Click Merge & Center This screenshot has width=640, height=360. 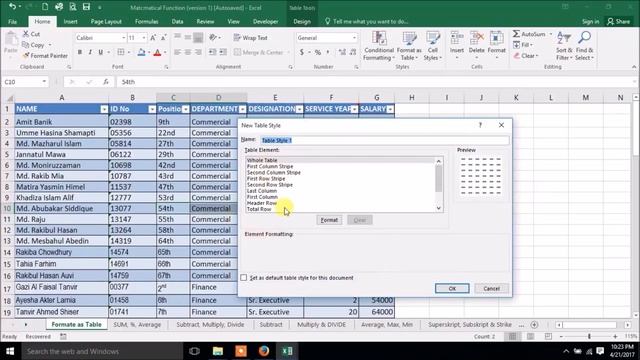[x=258, y=52]
